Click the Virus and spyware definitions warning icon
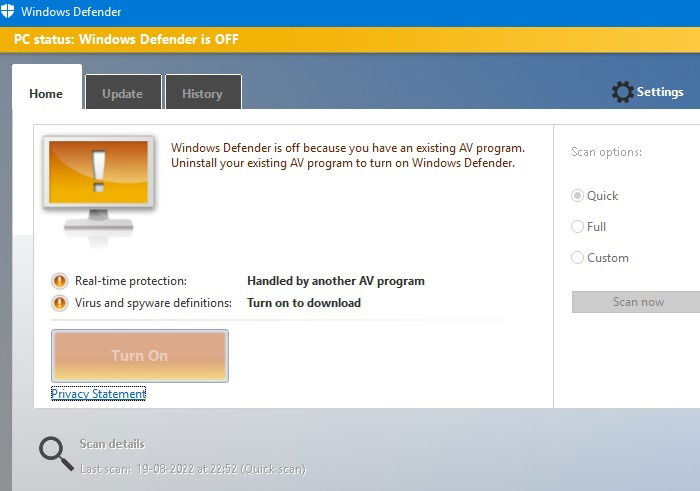Screen dimensions: 700x491 coord(59,303)
